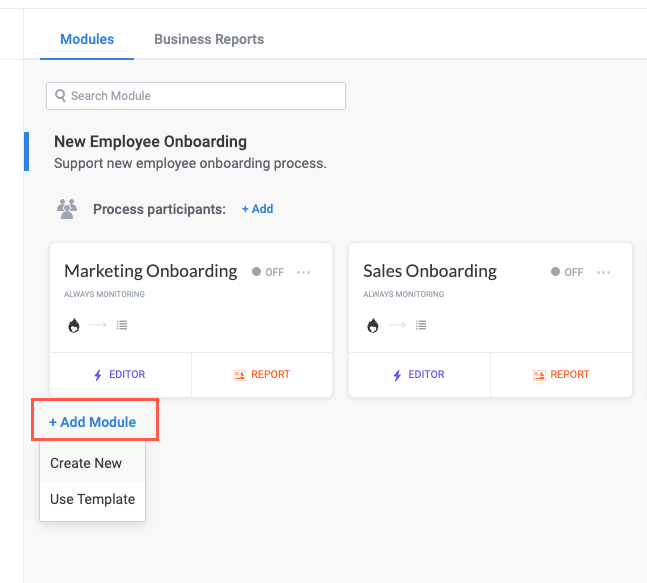Open the Modules tab
Viewport: 647px width, 583px height.
click(87, 39)
